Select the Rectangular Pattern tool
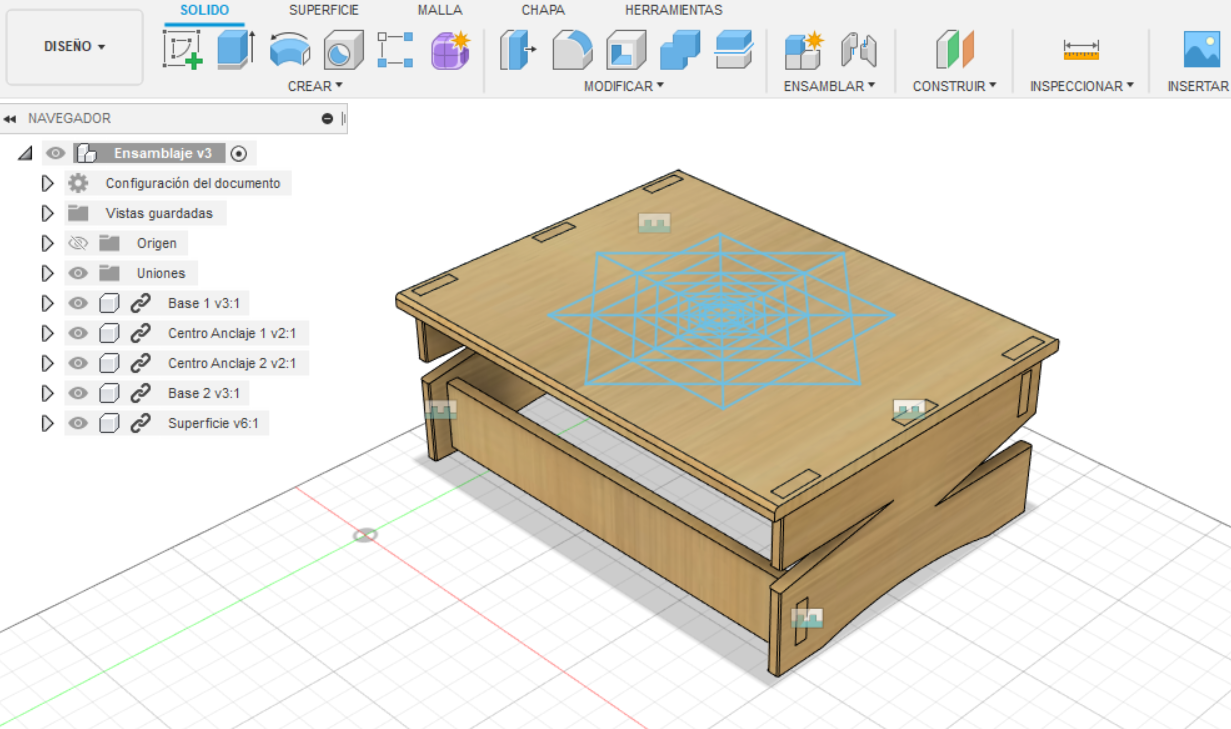 tap(396, 49)
